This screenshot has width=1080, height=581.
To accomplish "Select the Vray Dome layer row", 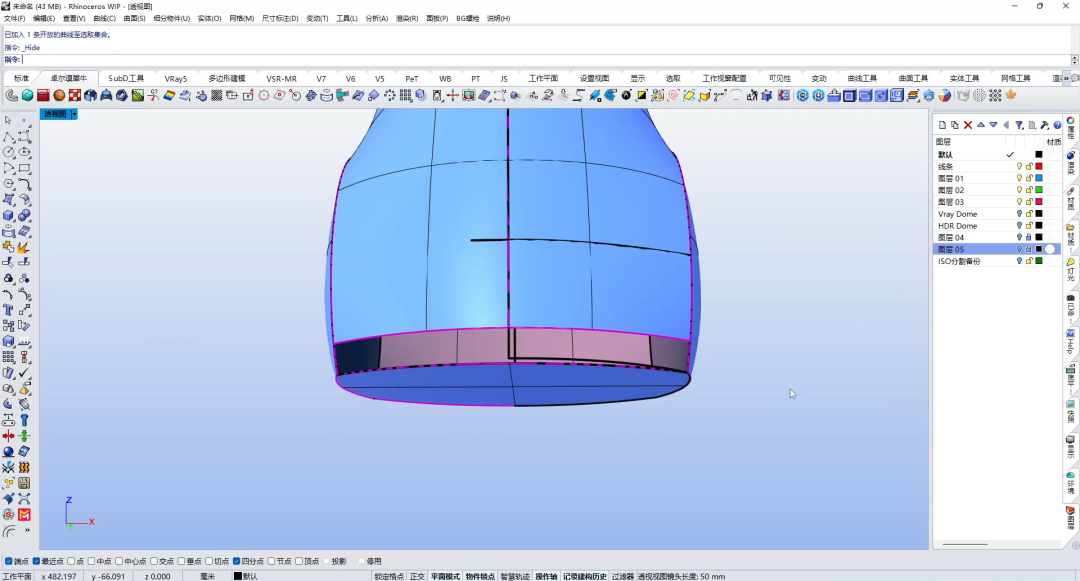I will [x=997, y=213].
